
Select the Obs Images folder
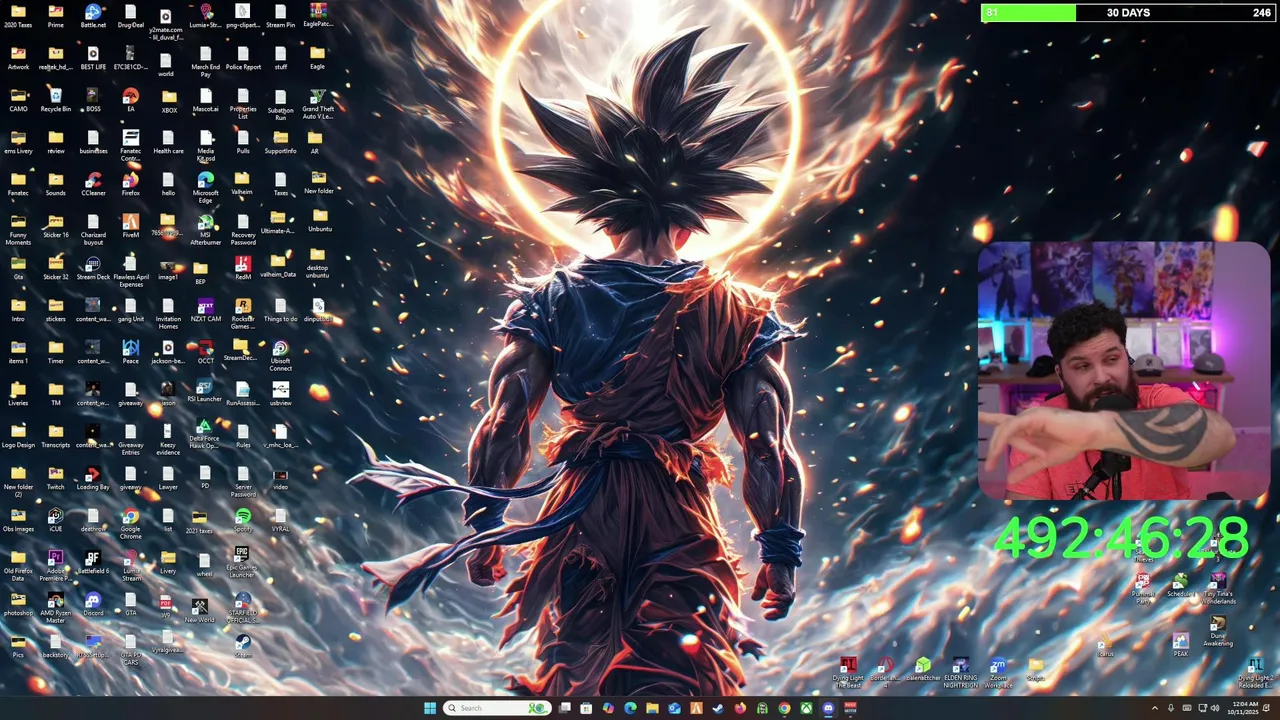pos(18,520)
